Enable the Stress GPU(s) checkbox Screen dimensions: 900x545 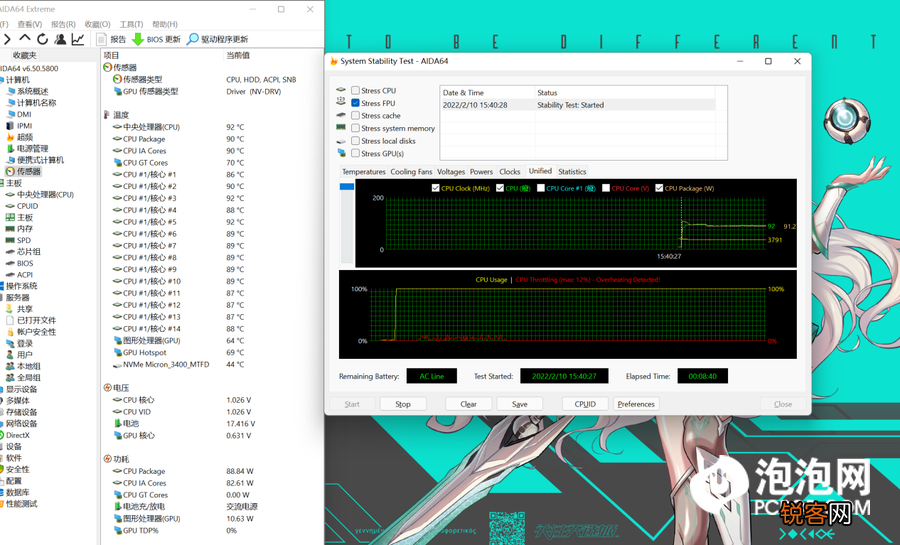(355, 154)
